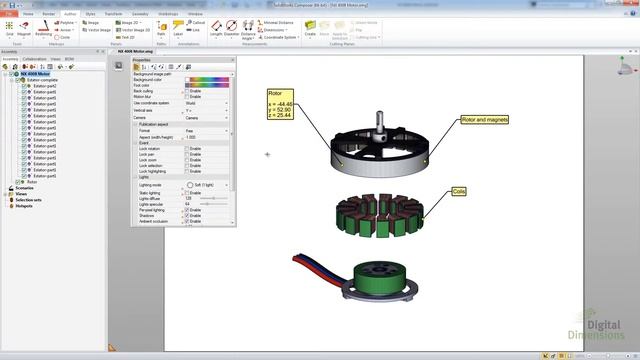Select Scenarios in the assembly tree
This screenshot has width=640, height=360.
[x=24, y=188]
